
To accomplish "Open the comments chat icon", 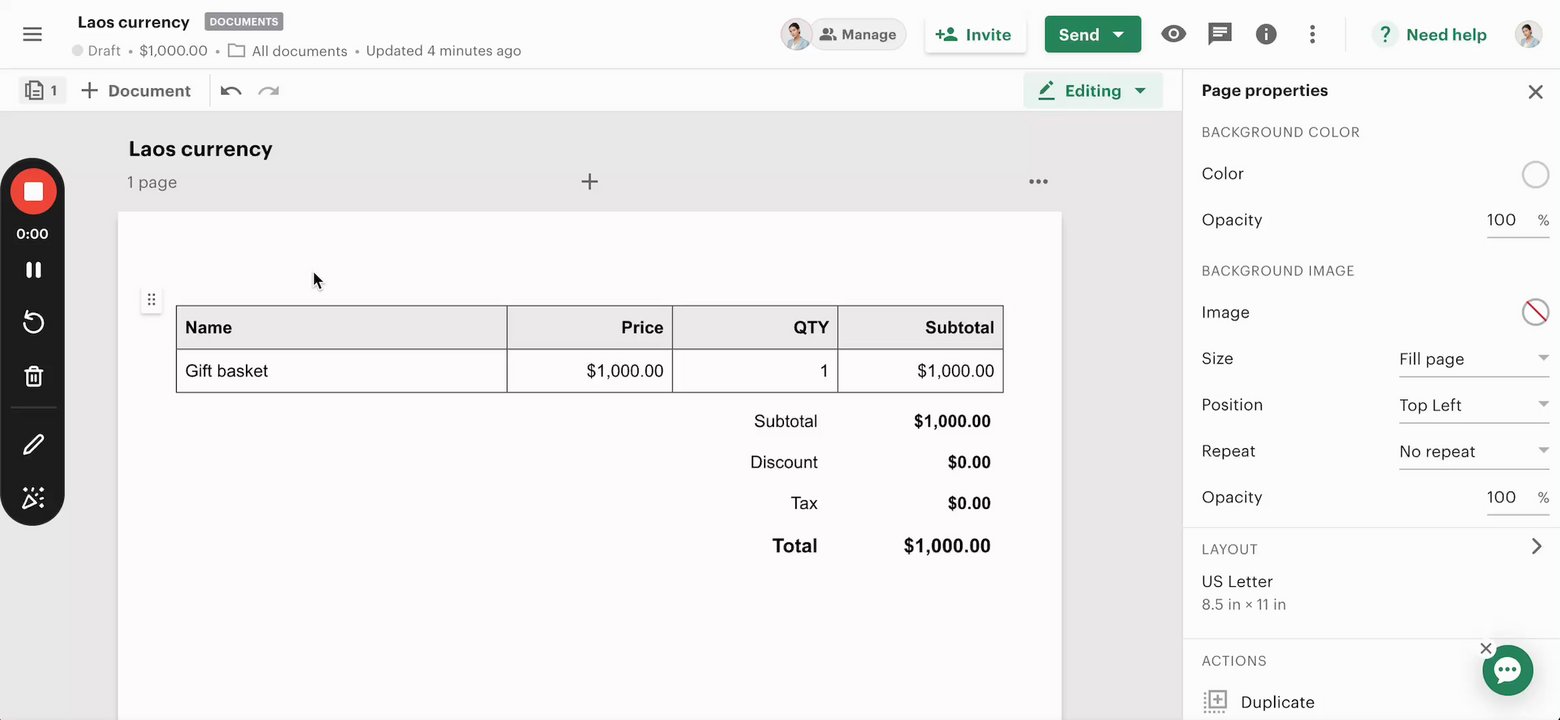I will [1219, 35].
